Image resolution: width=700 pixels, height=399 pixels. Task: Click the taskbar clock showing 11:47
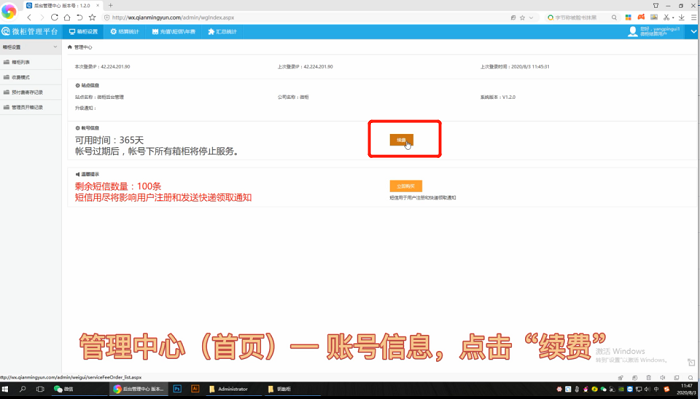tap(687, 389)
